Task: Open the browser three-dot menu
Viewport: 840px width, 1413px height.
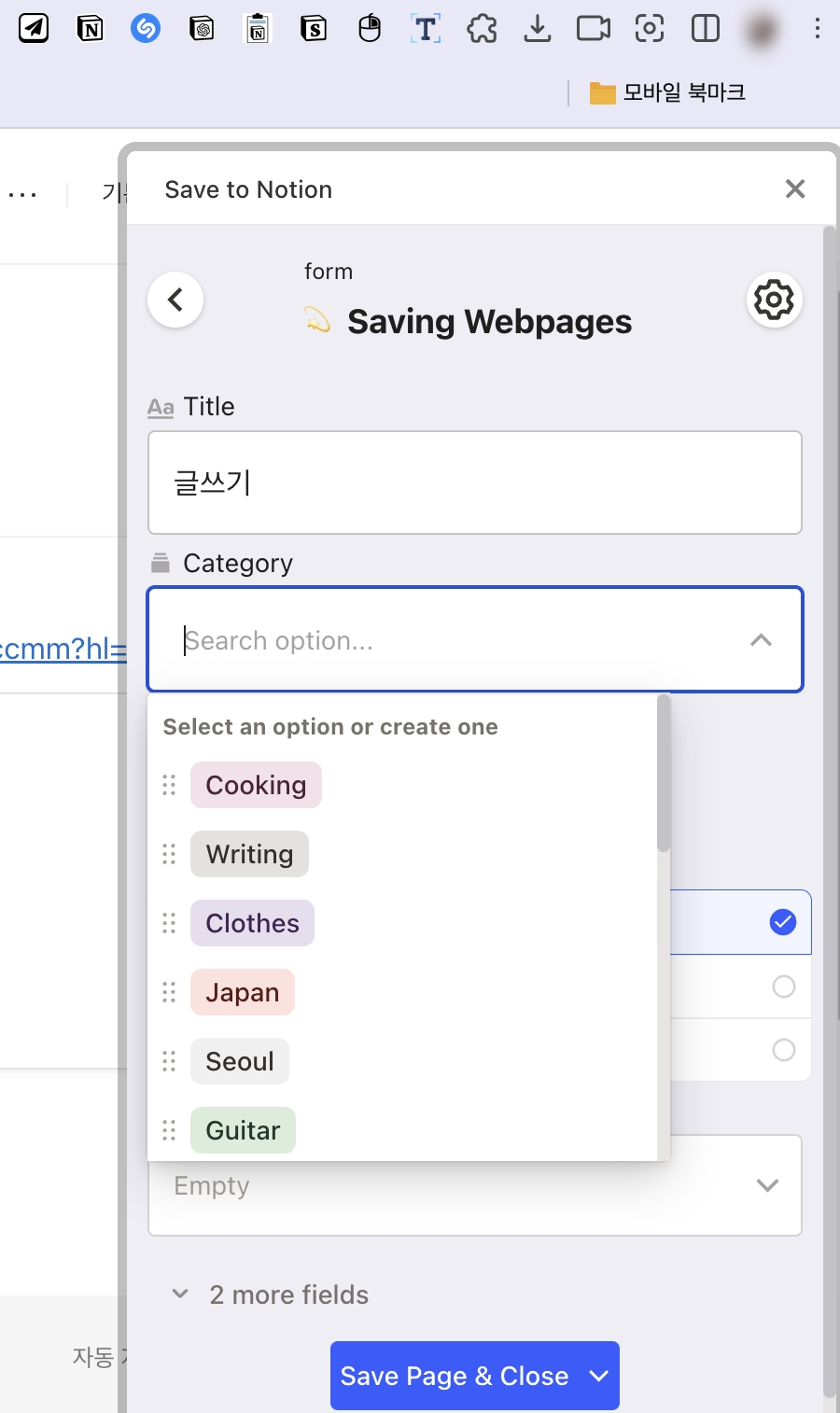Action: click(x=818, y=29)
